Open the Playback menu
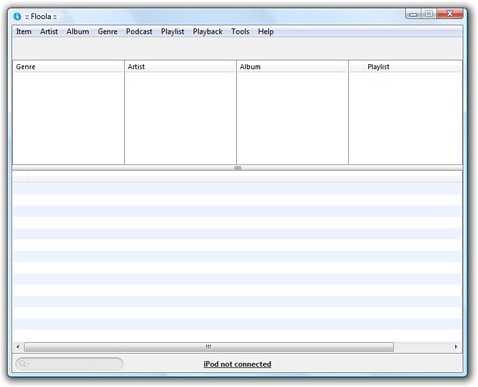The image size is (478, 387). (x=207, y=32)
